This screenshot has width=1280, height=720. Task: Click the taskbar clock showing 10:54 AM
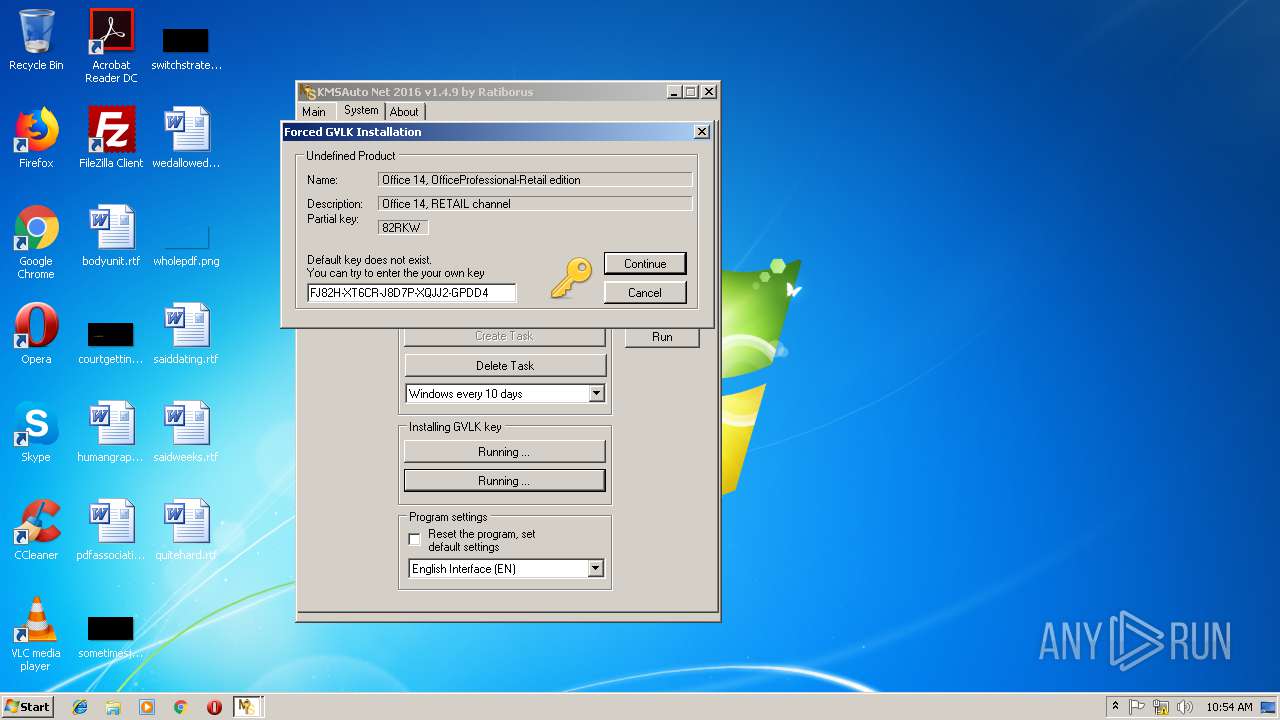(1229, 707)
